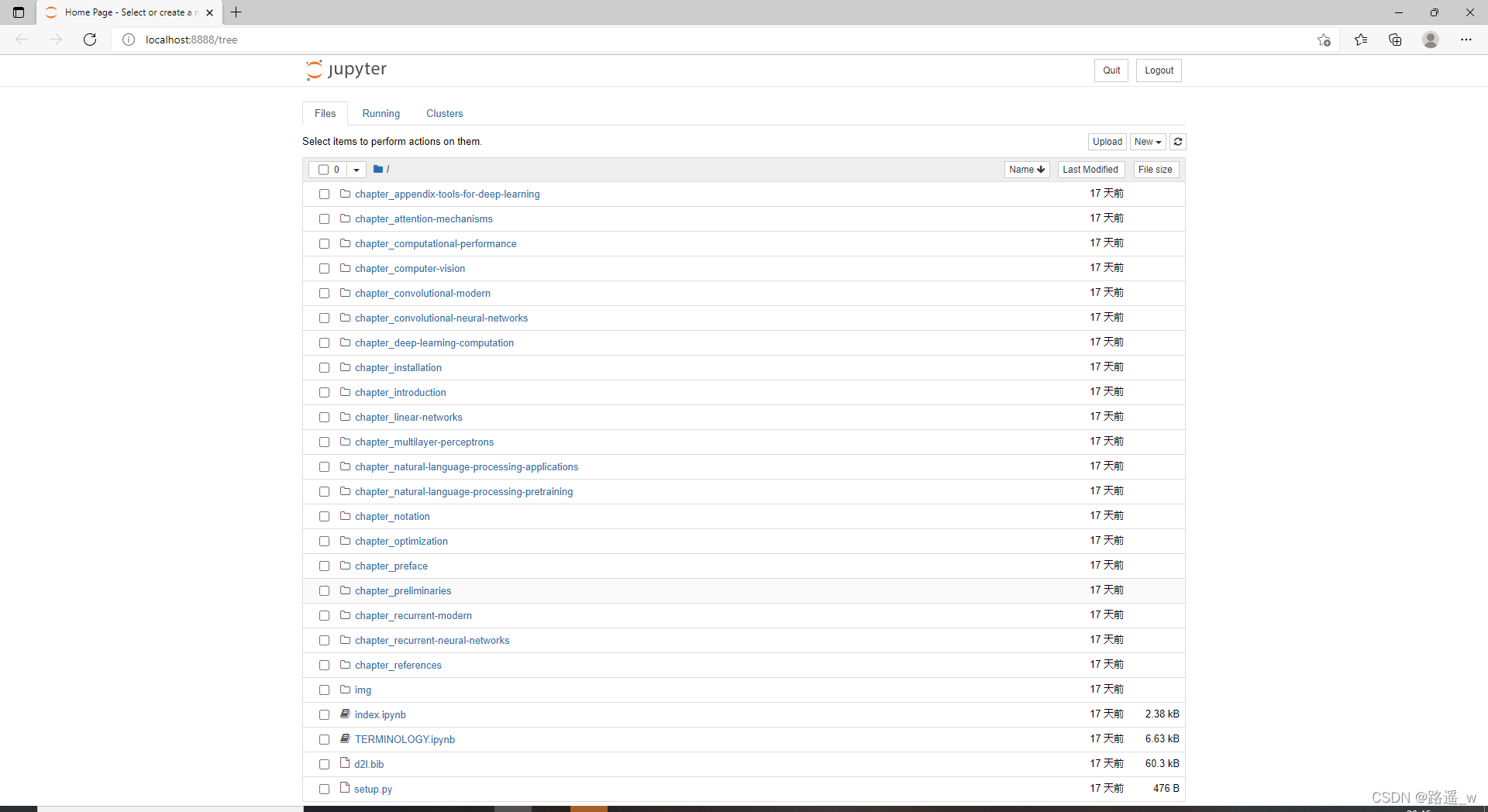Switch to the Running tab

pyautogui.click(x=381, y=113)
